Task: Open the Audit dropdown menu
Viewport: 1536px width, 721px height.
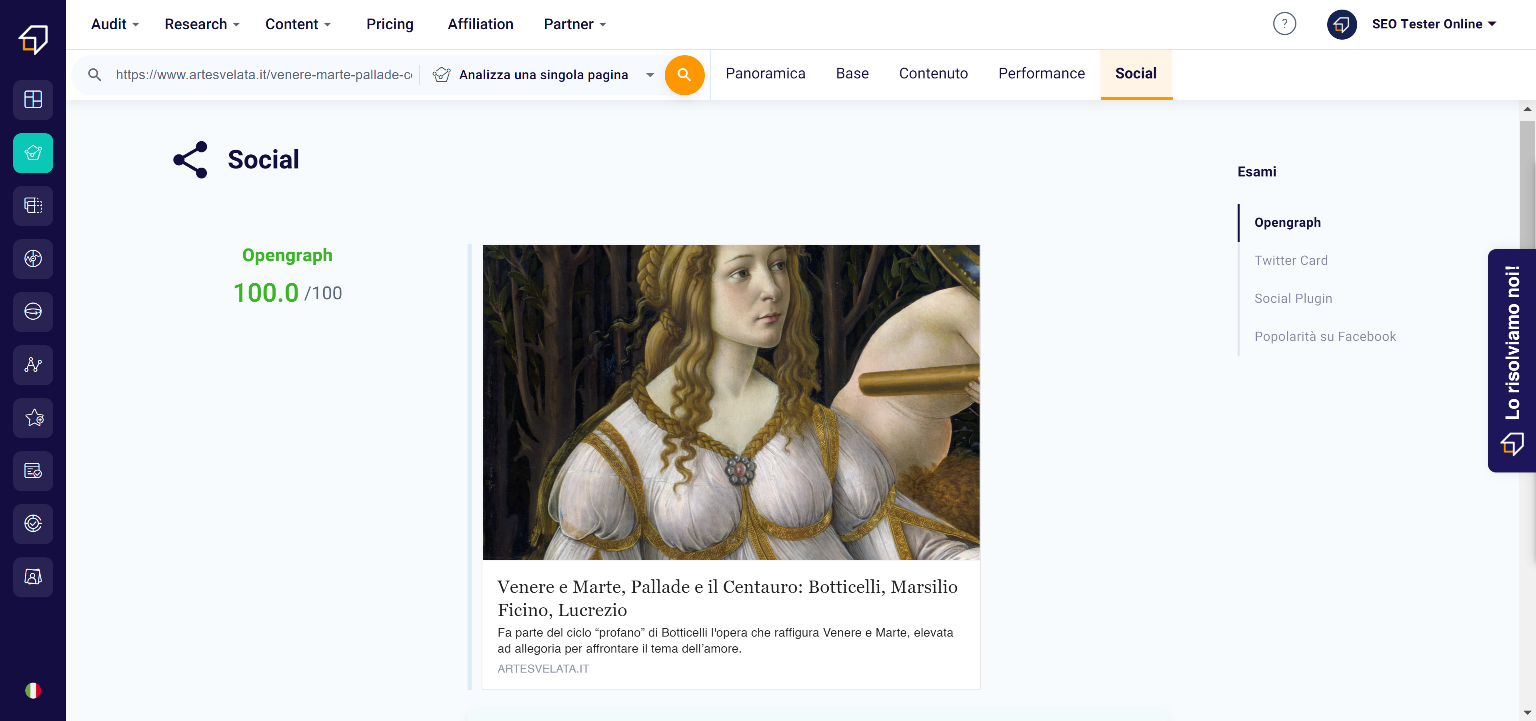Action: click(x=115, y=24)
